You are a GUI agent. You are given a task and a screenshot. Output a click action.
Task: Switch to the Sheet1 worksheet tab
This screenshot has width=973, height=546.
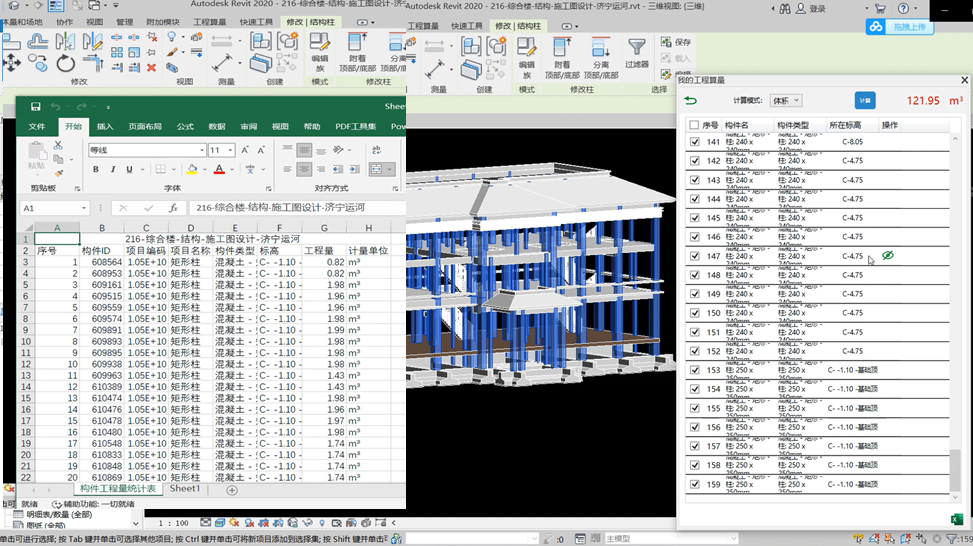185,489
